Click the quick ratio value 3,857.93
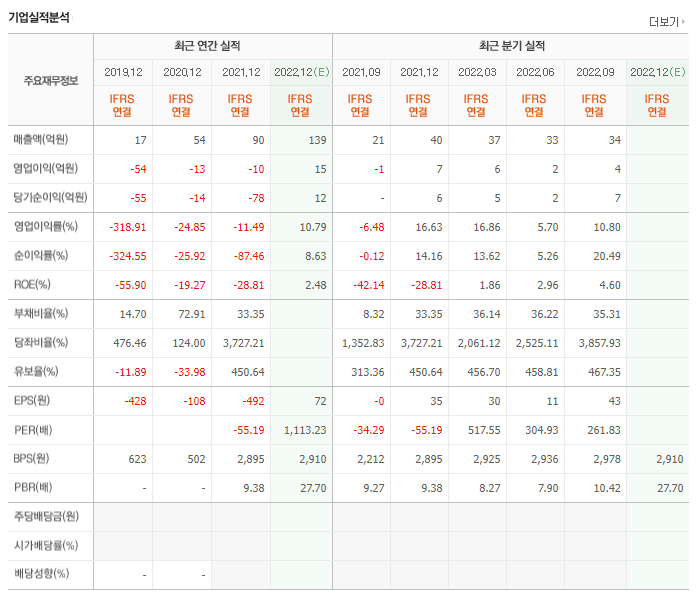700x594 pixels. point(600,343)
